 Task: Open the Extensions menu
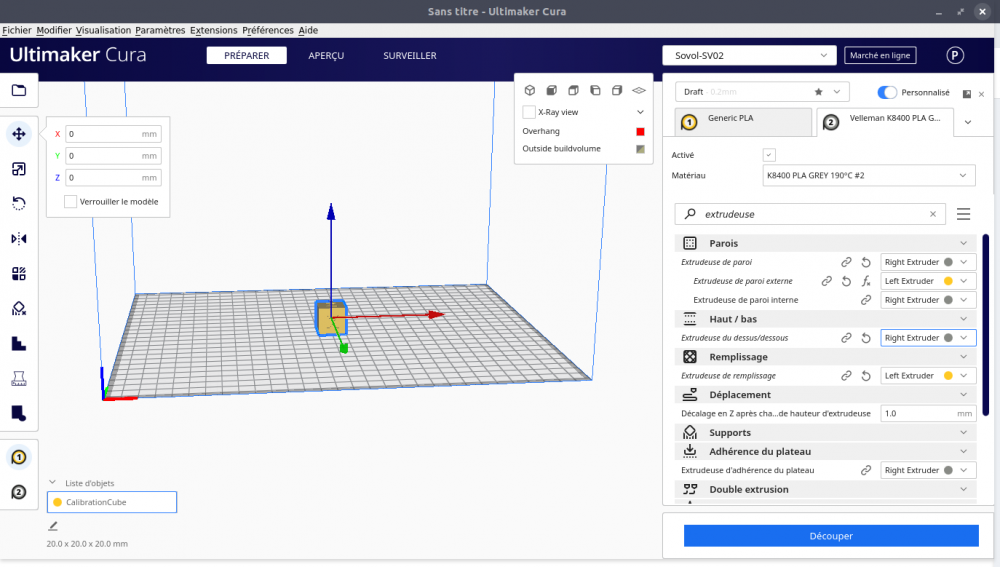[213, 30]
